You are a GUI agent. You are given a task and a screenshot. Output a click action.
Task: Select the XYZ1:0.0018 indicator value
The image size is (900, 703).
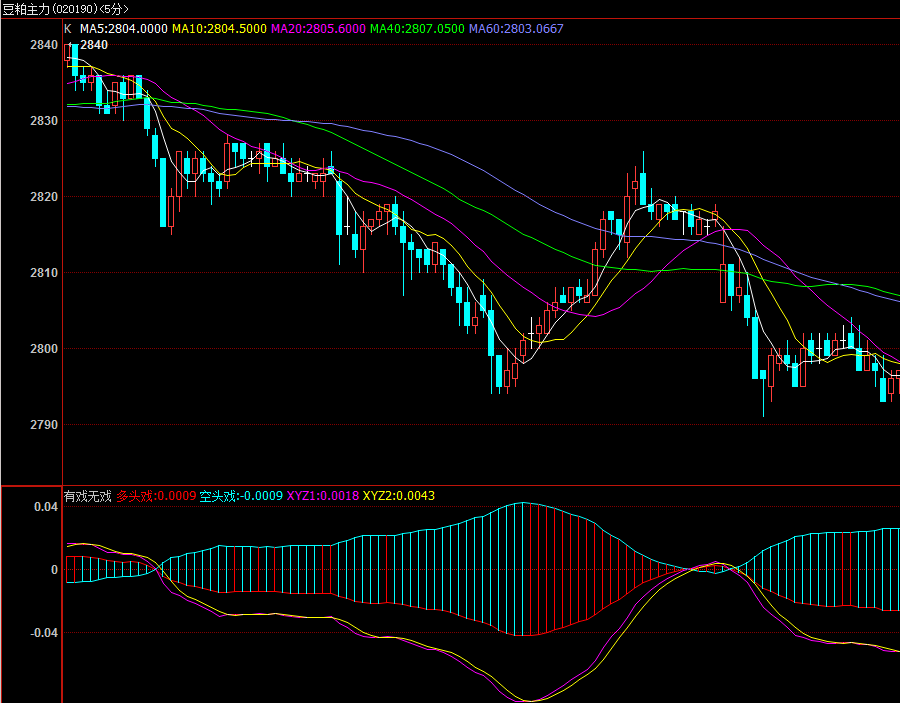[323, 496]
